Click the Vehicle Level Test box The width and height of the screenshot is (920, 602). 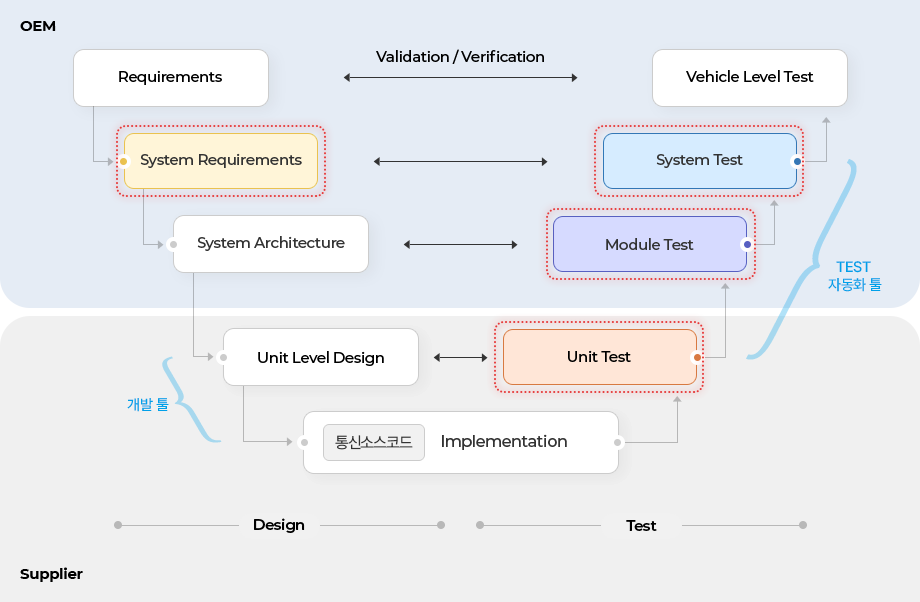(750, 77)
